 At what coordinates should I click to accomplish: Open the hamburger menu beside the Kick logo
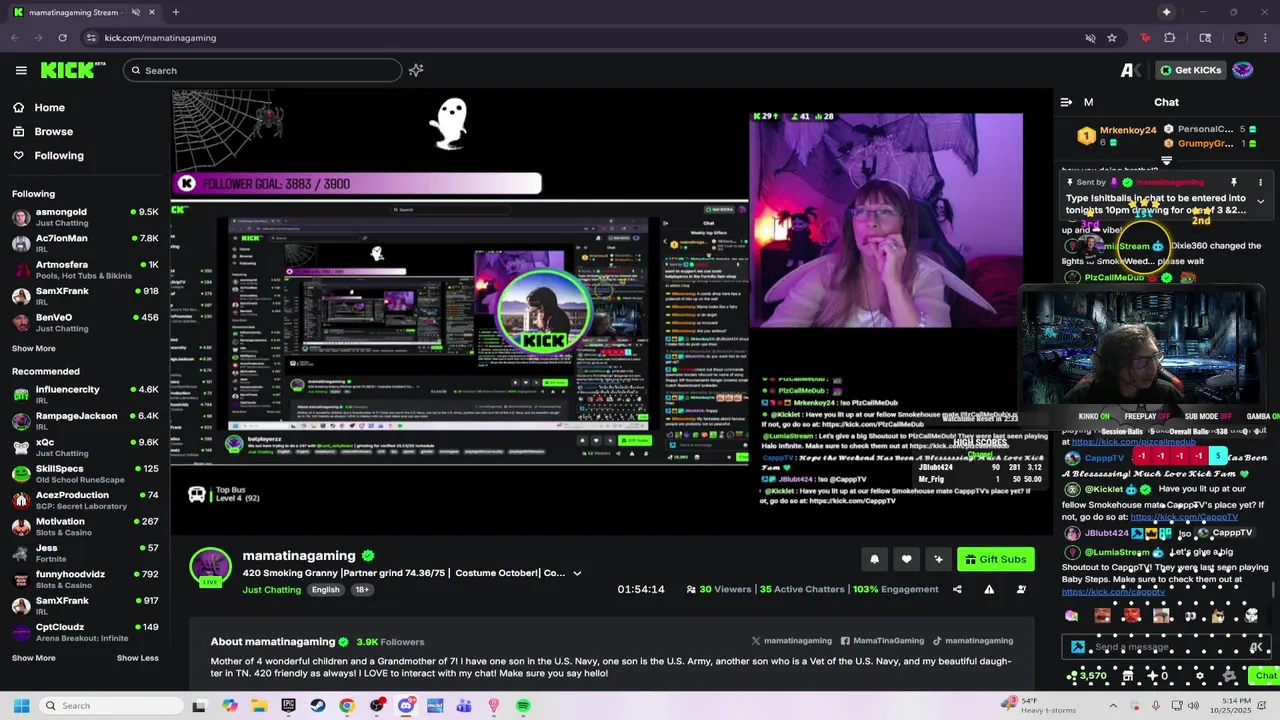21,70
